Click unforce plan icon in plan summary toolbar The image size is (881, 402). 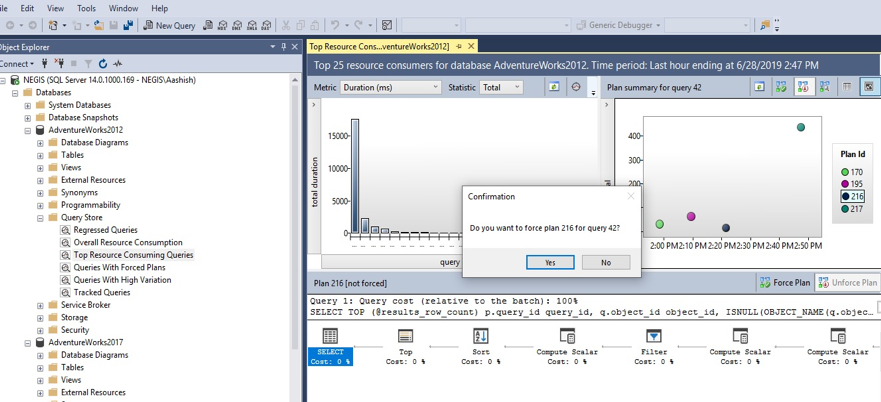click(803, 87)
